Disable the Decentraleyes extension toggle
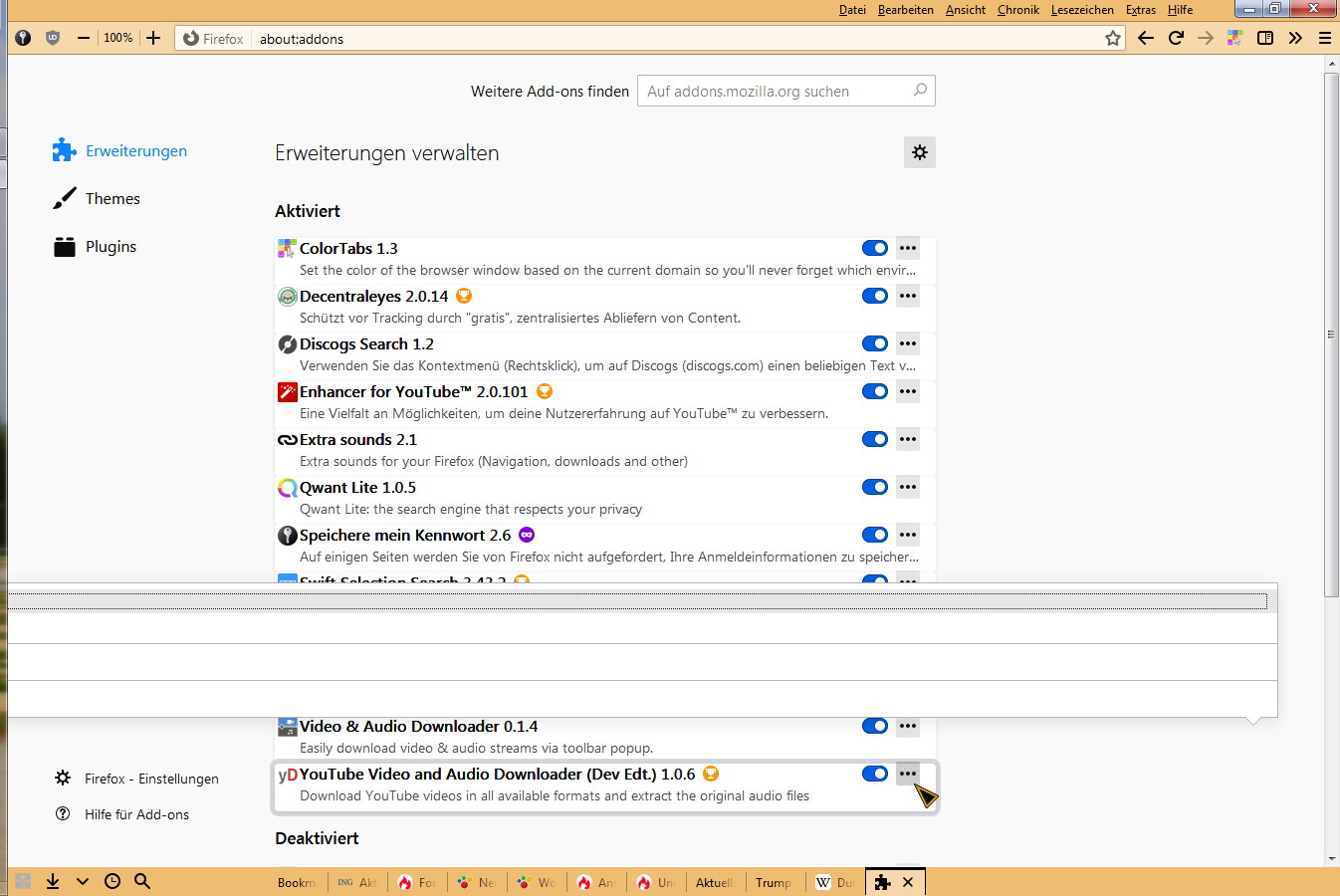The height and width of the screenshot is (896, 1340). (x=875, y=296)
